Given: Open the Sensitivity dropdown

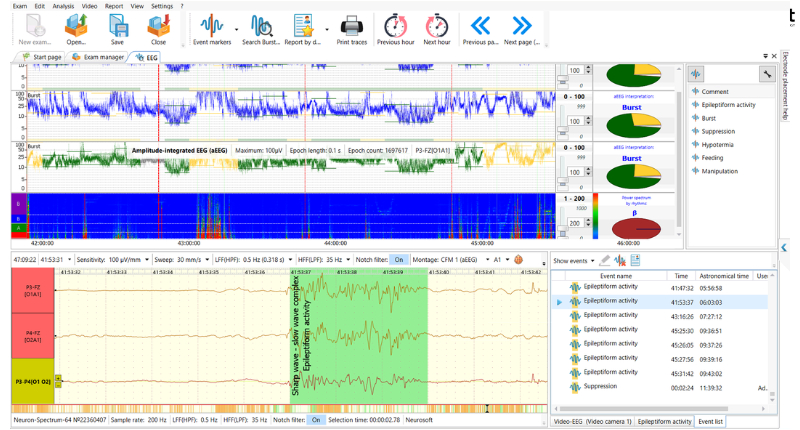Looking at the screenshot, I should tap(147, 260).
